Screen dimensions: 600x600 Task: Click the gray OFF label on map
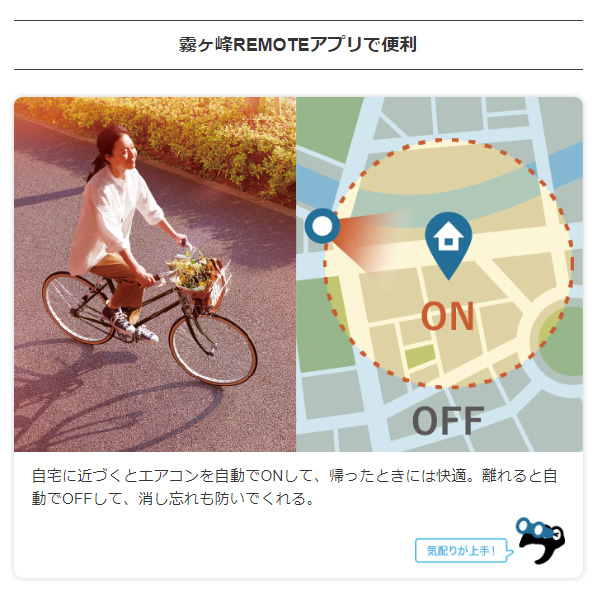(x=448, y=421)
